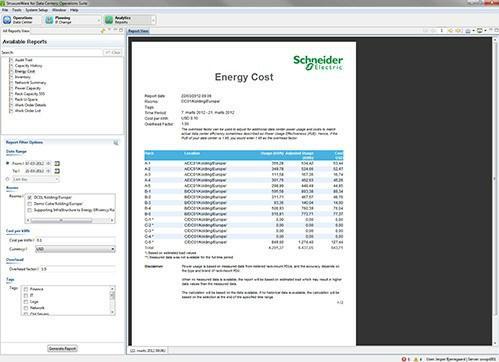Image resolution: width=499 pixels, height=362 pixels.
Task: Click the To date spinner control
Action: [x=49, y=171]
